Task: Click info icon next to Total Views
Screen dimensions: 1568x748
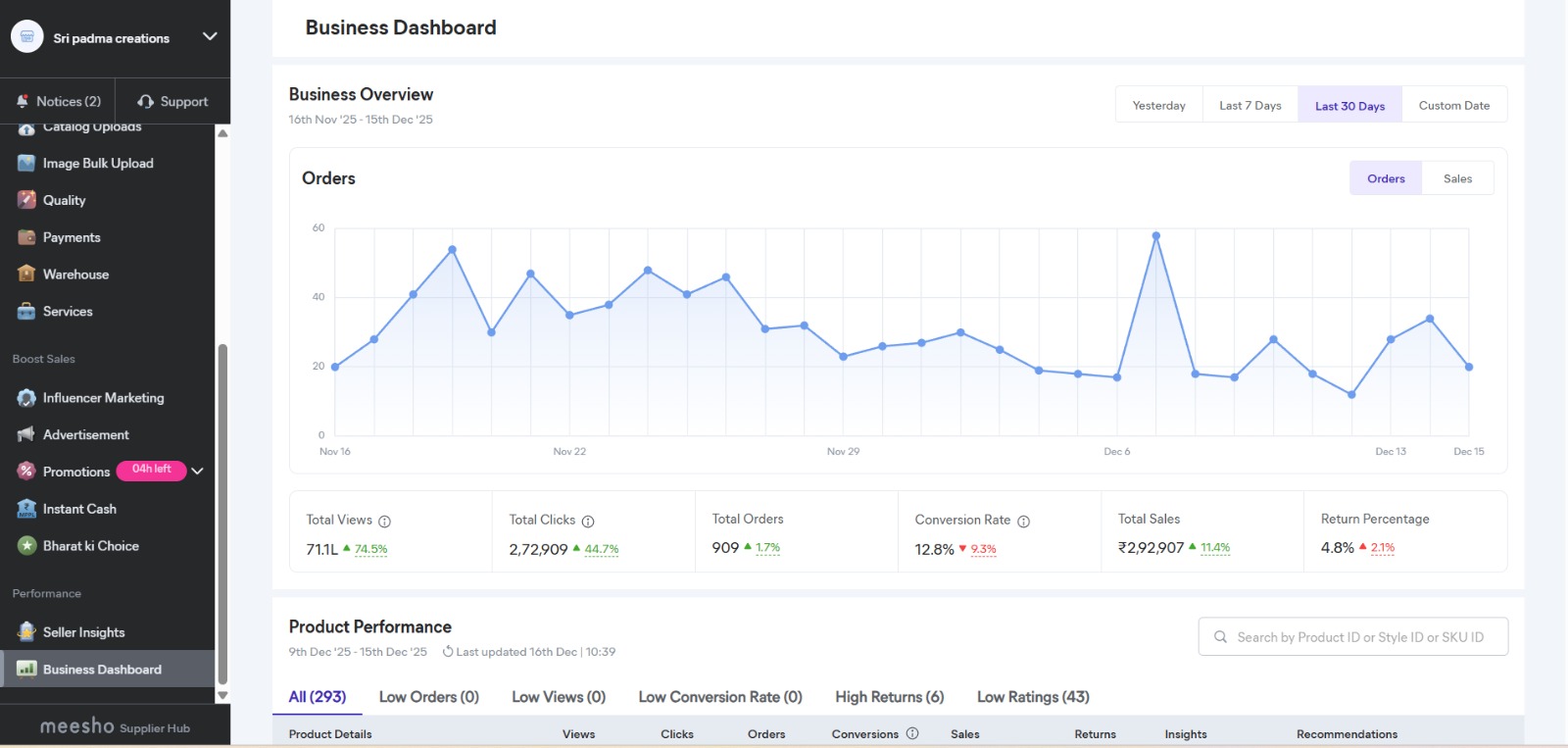Action: point(384,522)
